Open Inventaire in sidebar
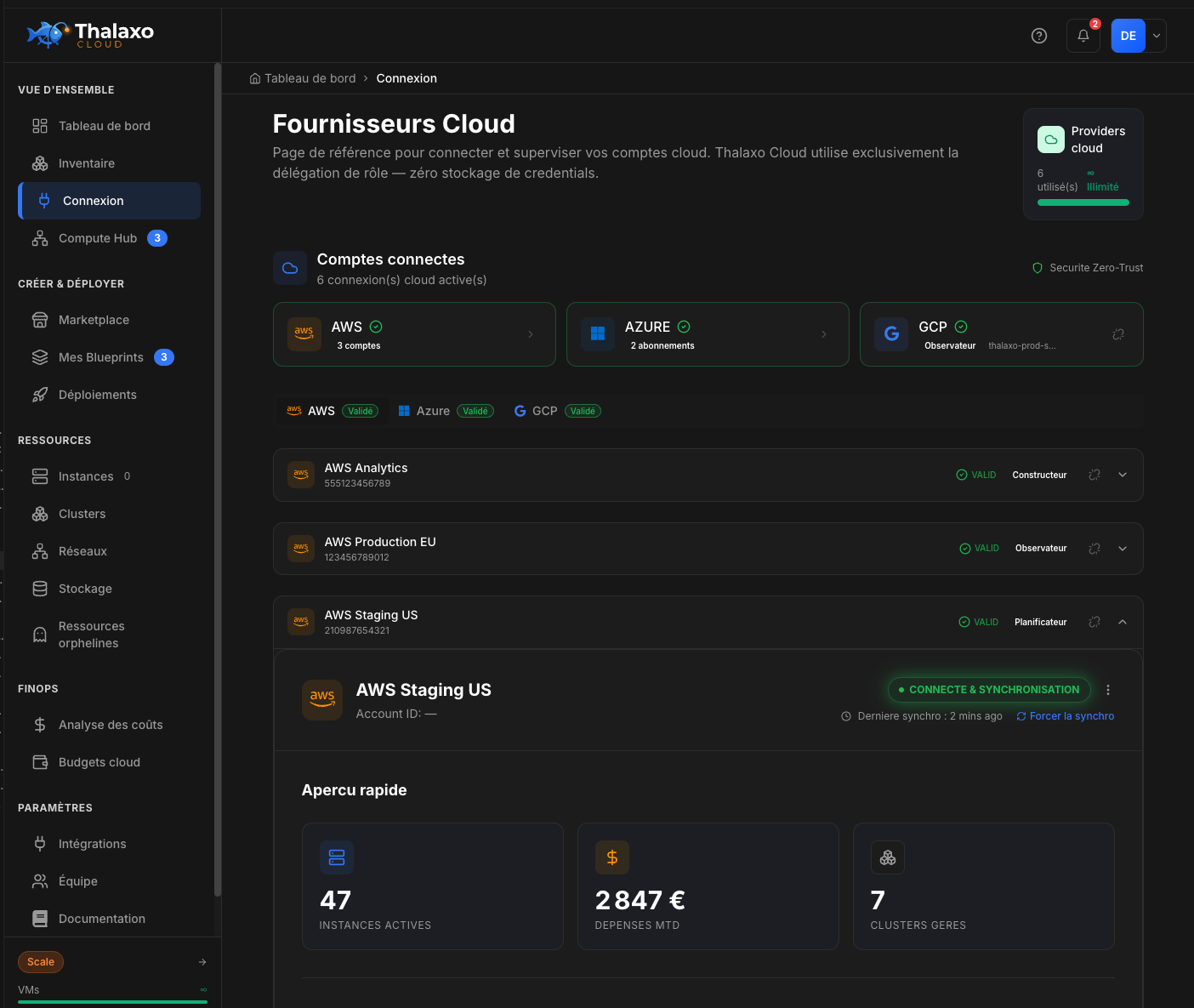Image resolution: width=1194 pixels, height=1008 pixels. click(109, 163)
